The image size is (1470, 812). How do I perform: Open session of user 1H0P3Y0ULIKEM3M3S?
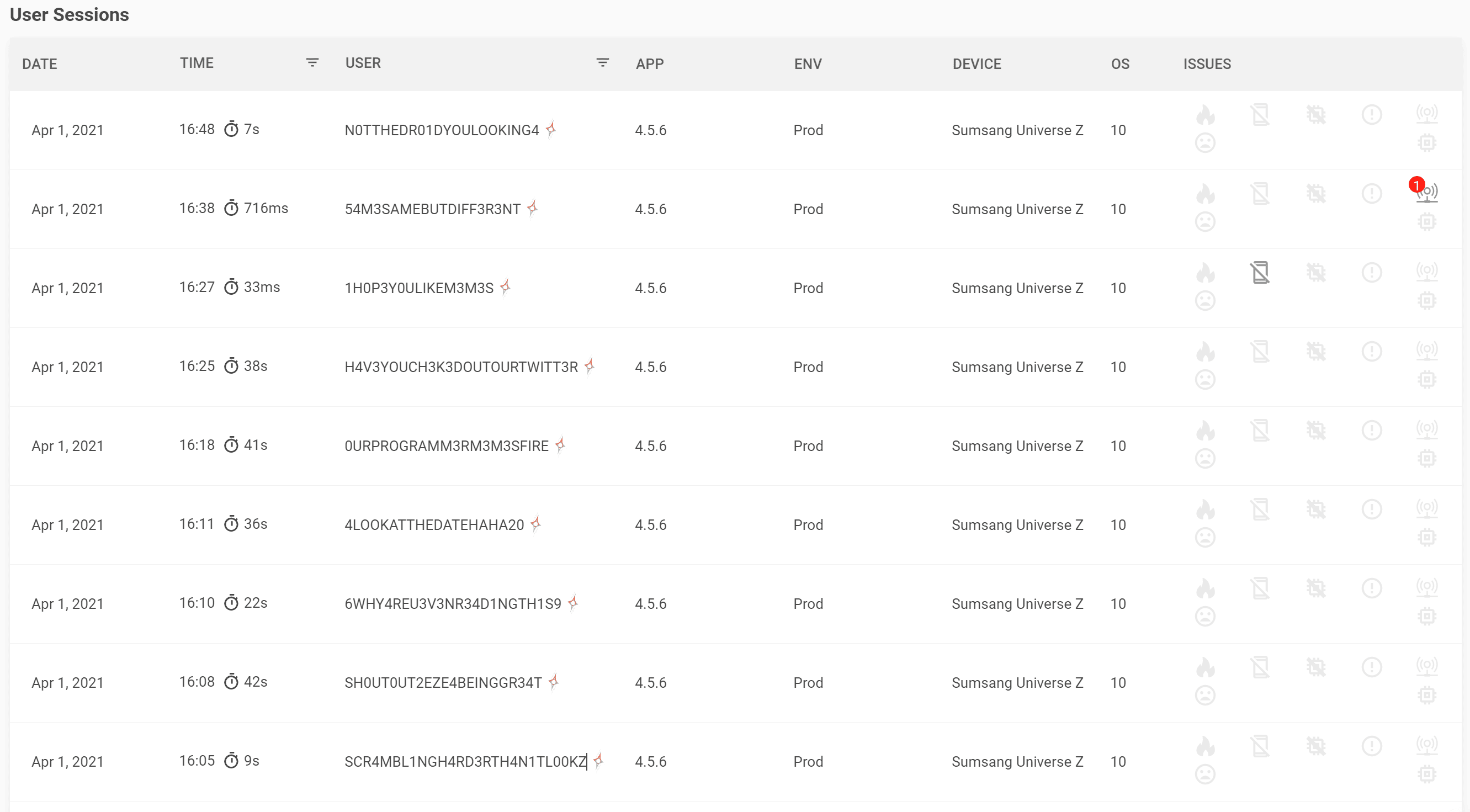tap(419, 288)
